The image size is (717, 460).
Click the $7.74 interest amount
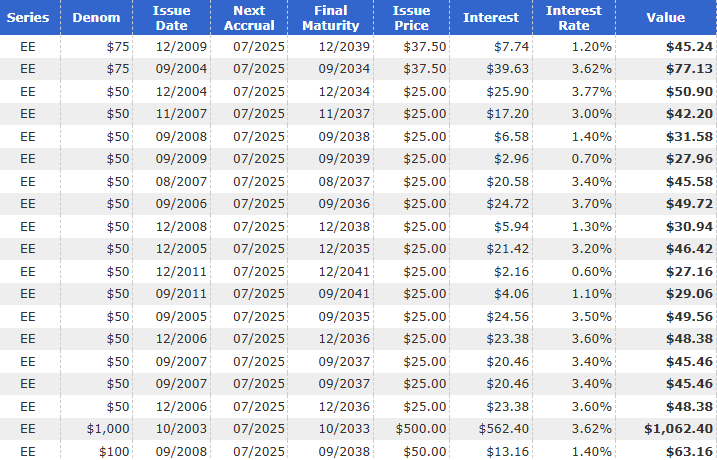[511, 47]
